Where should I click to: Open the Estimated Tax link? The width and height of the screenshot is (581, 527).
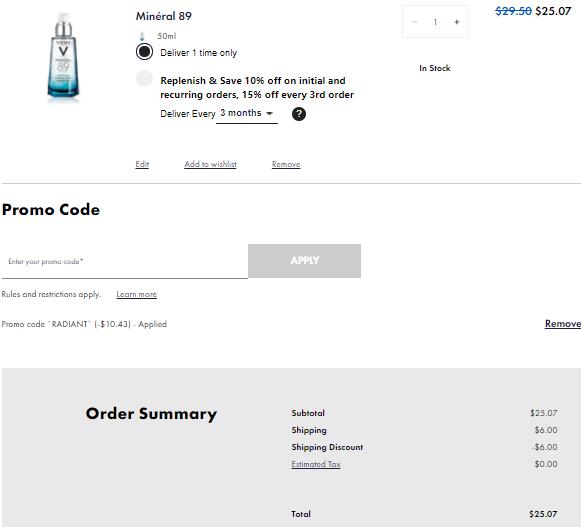316,464
